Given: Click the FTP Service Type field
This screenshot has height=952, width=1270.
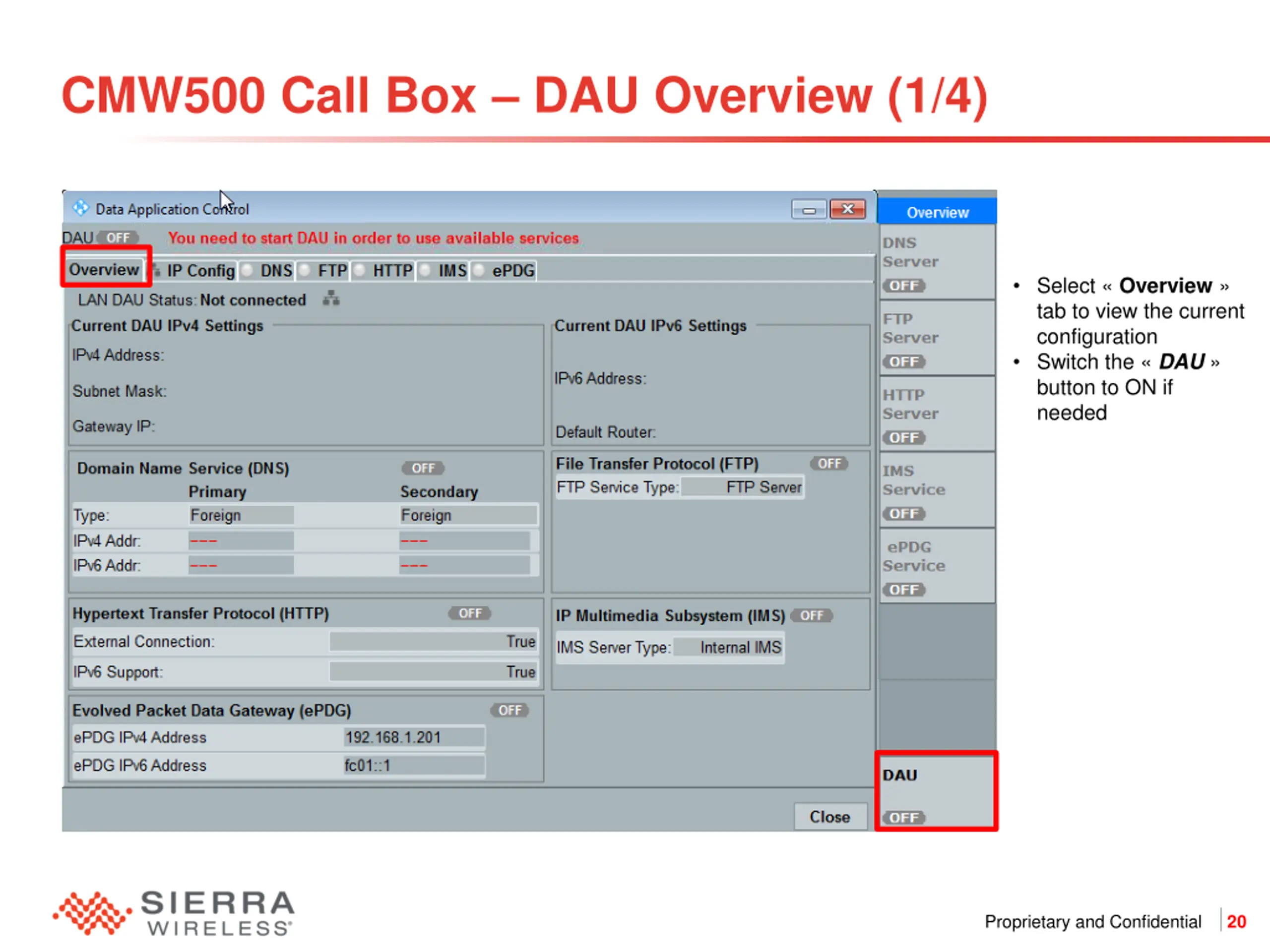Looking at the screenshot, I should pyautogui.click(x=742, y=487).
